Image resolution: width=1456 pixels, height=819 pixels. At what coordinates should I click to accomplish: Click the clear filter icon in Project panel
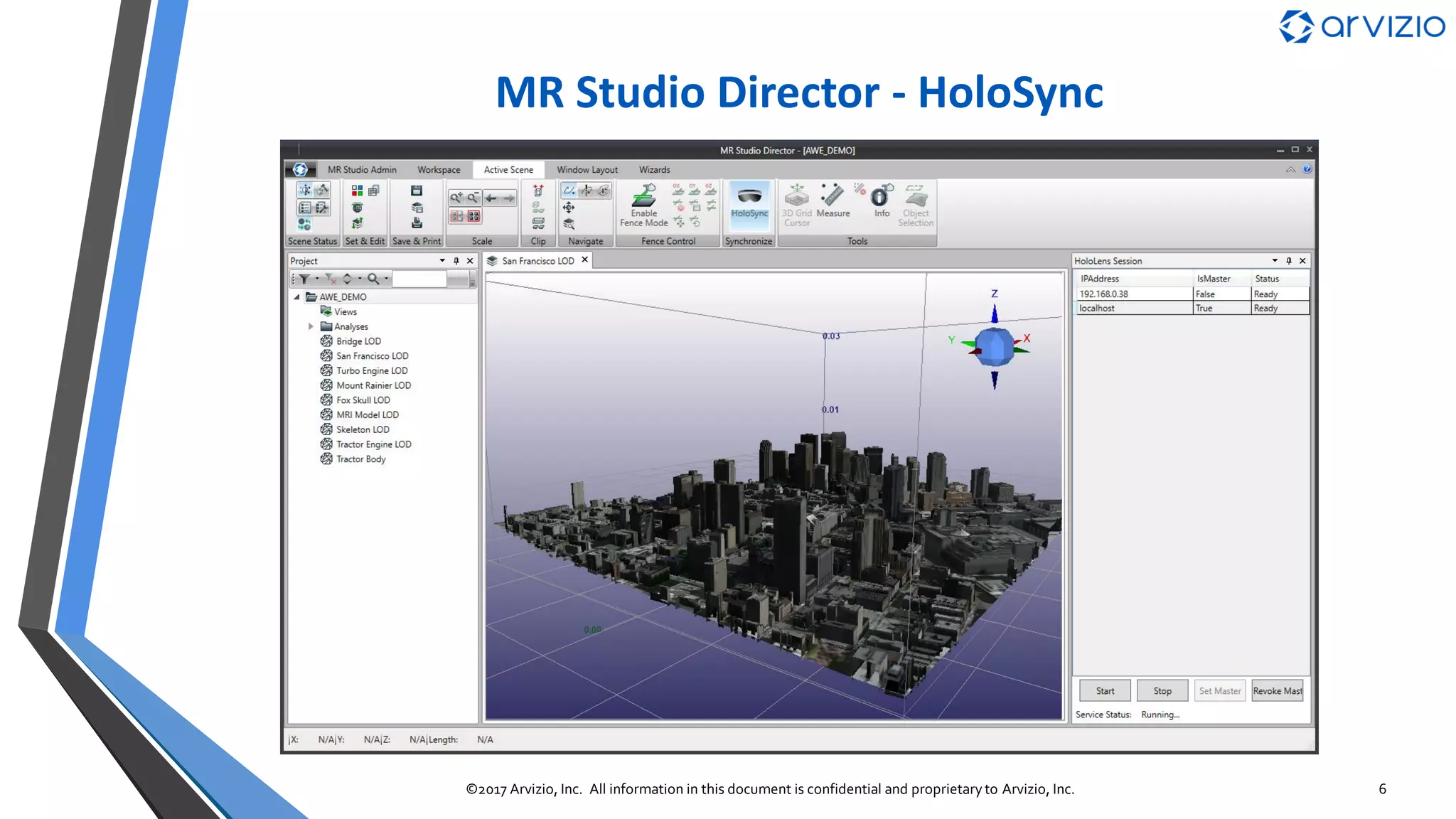click(x=330, y=279)
